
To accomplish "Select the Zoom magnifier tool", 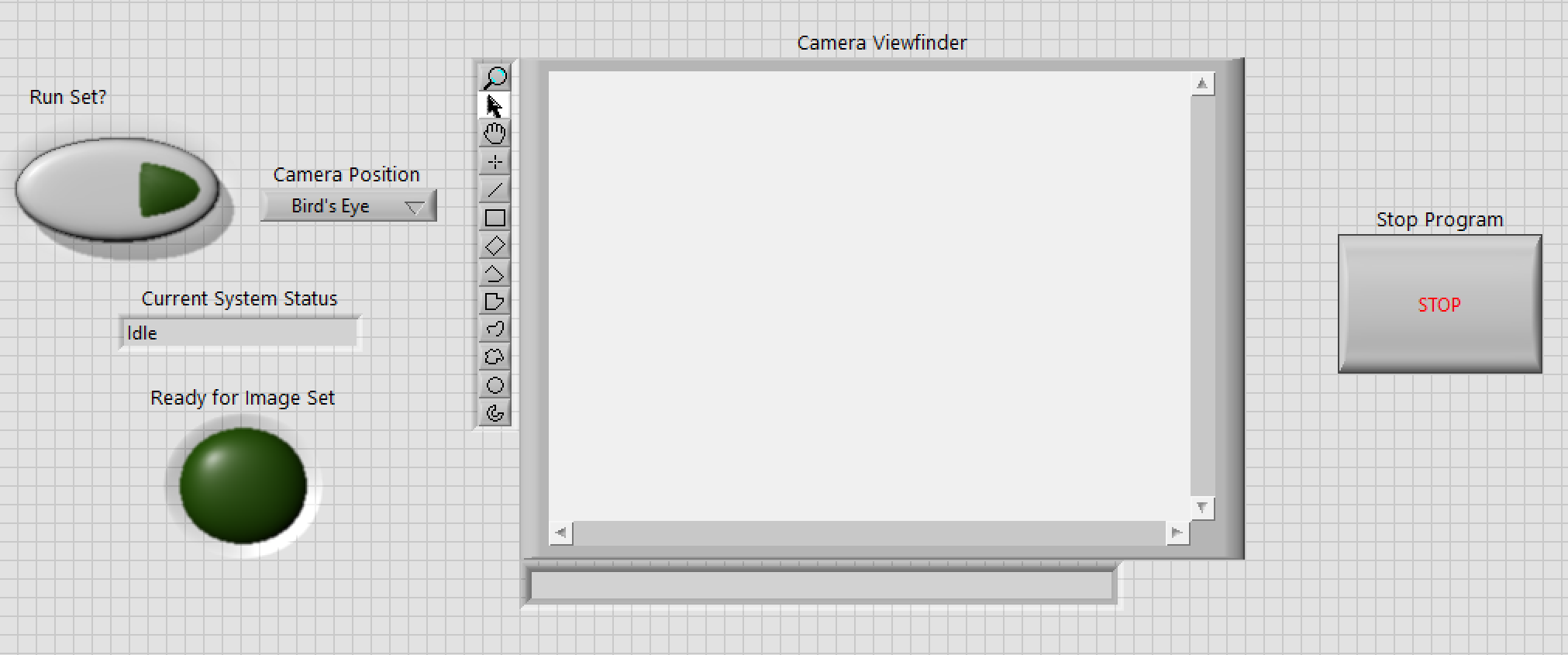I will point(495,78).
